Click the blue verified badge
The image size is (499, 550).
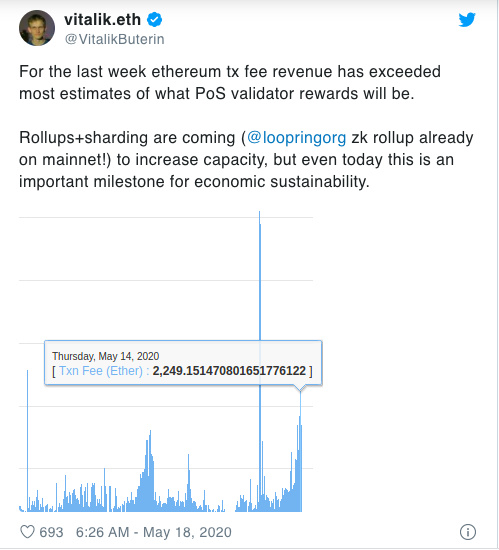[x=154, y=19]
